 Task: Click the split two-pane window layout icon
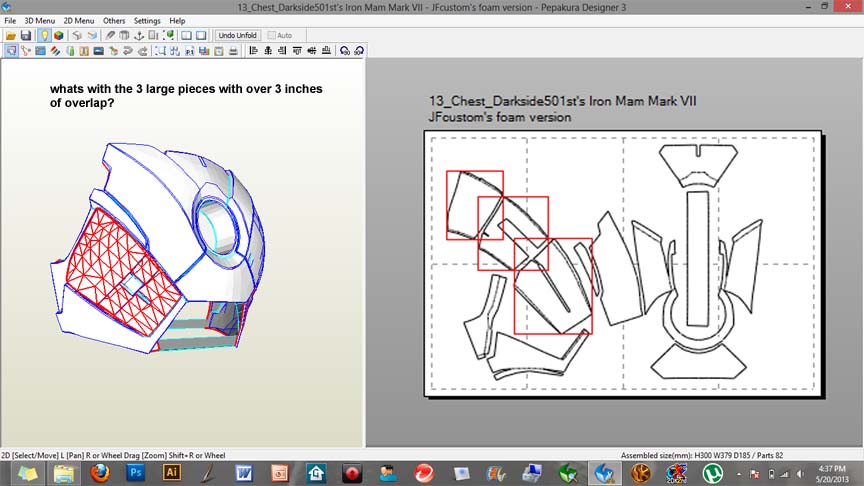[186, 35]
